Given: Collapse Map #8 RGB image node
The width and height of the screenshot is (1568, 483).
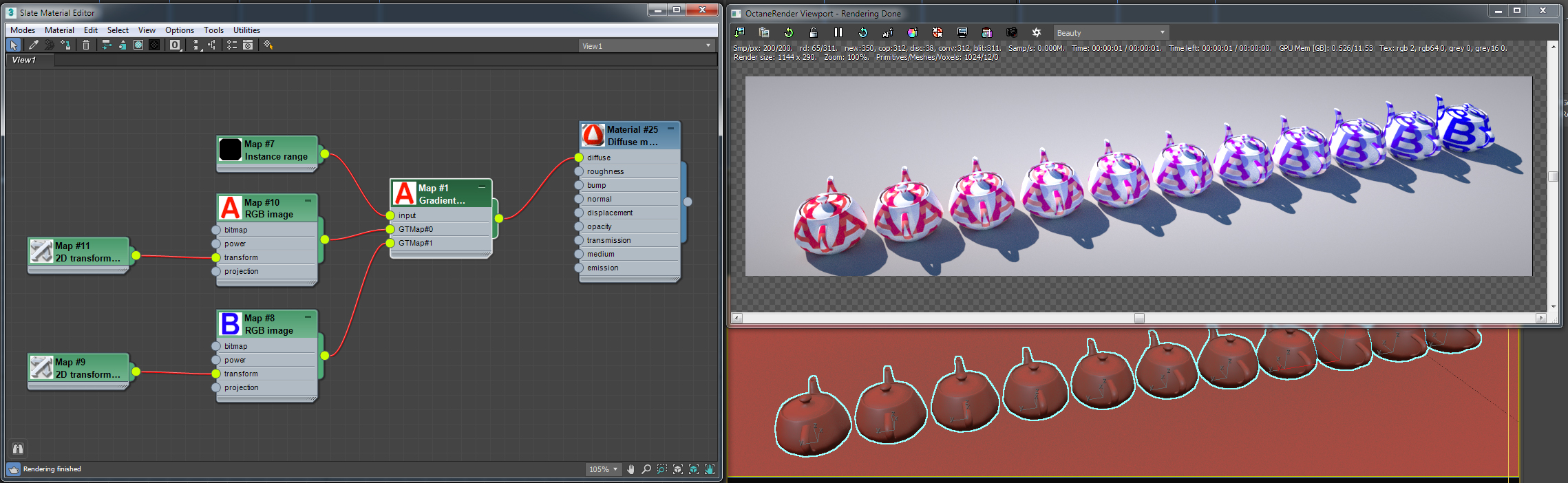Looking at the screenshot, I should click(x=308, y=316).
